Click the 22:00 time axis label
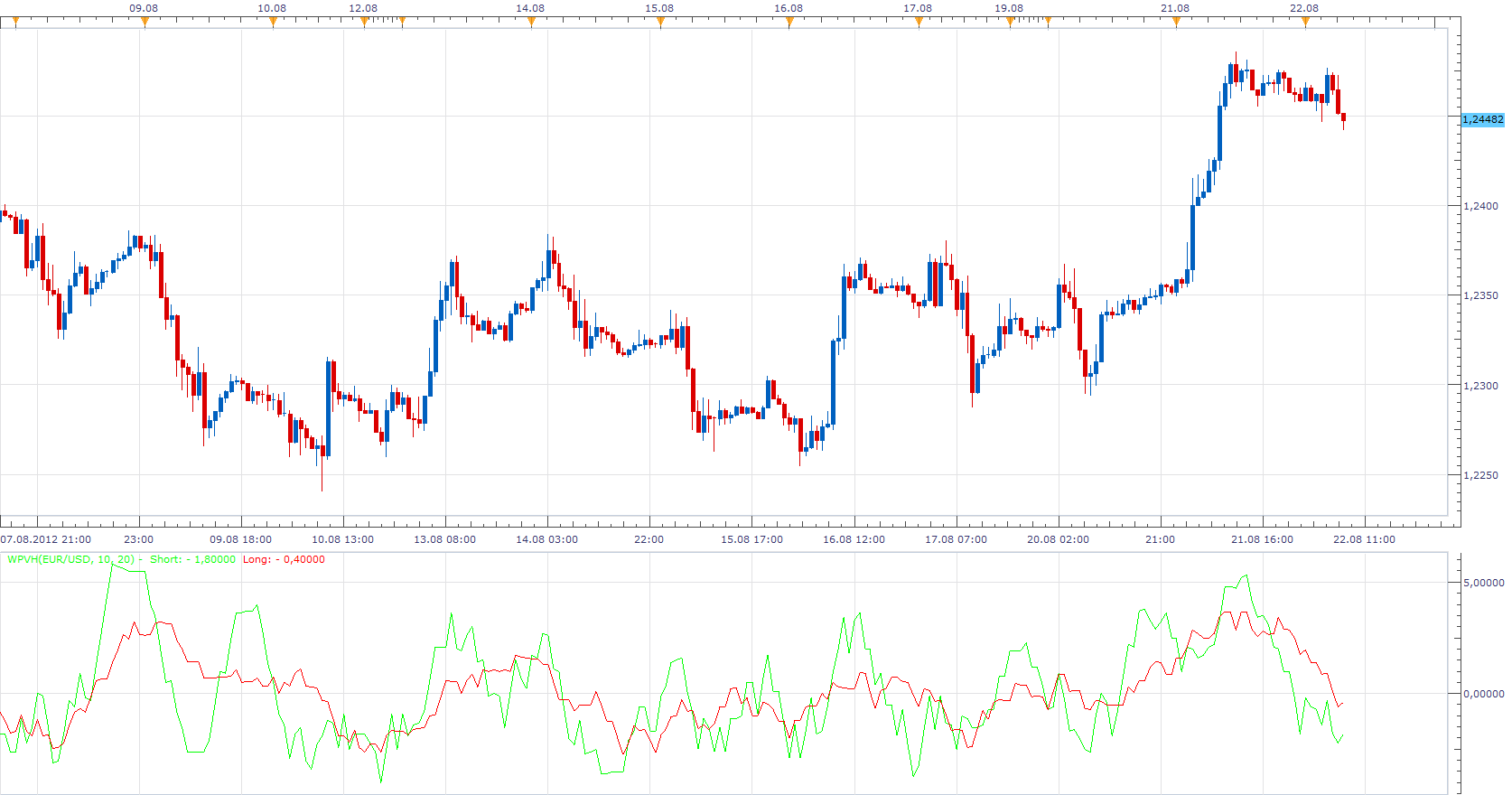The image size is (1512, 795). (x=649, y=539)
